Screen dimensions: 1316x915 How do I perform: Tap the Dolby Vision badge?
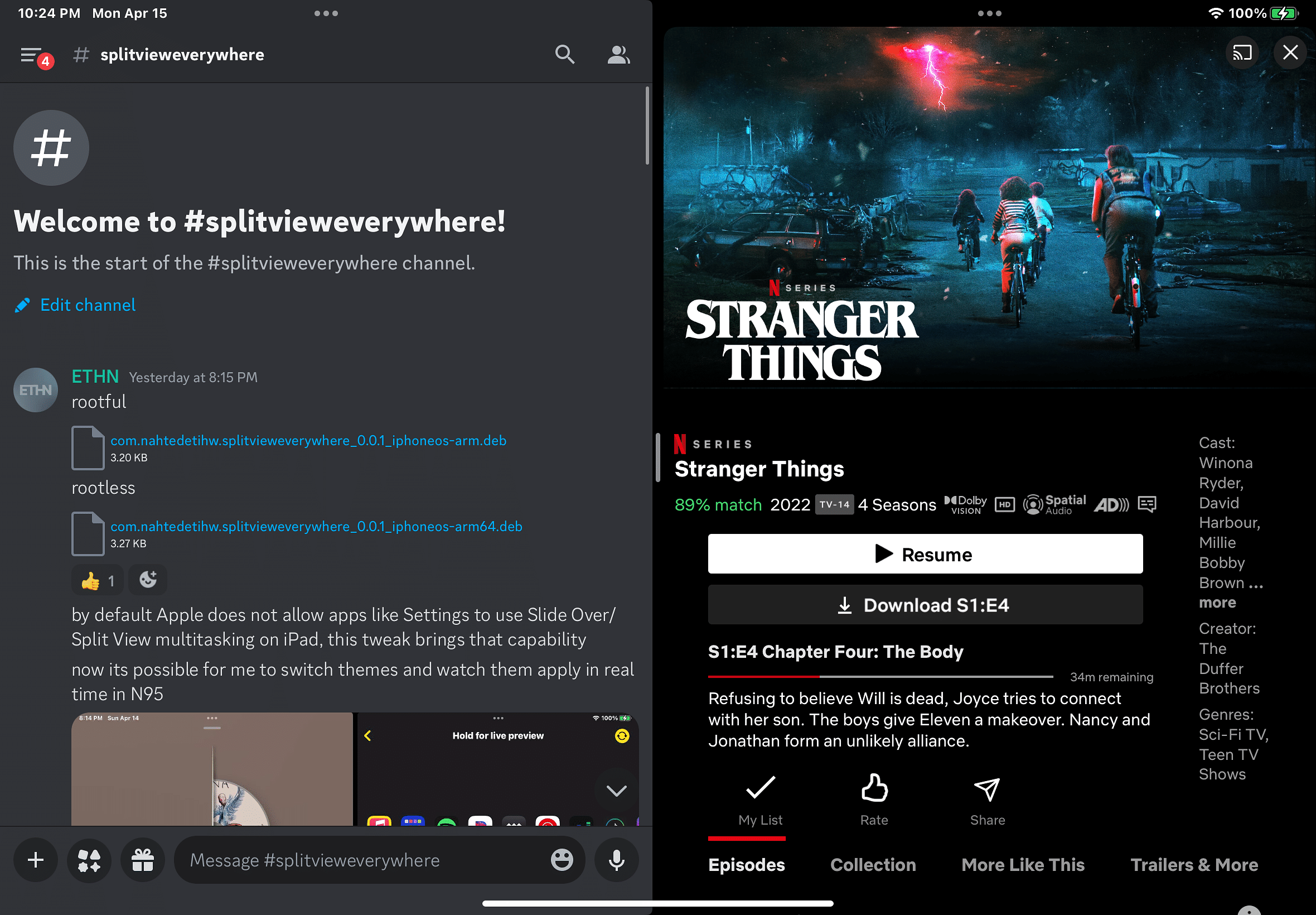(x=965, y=504)
